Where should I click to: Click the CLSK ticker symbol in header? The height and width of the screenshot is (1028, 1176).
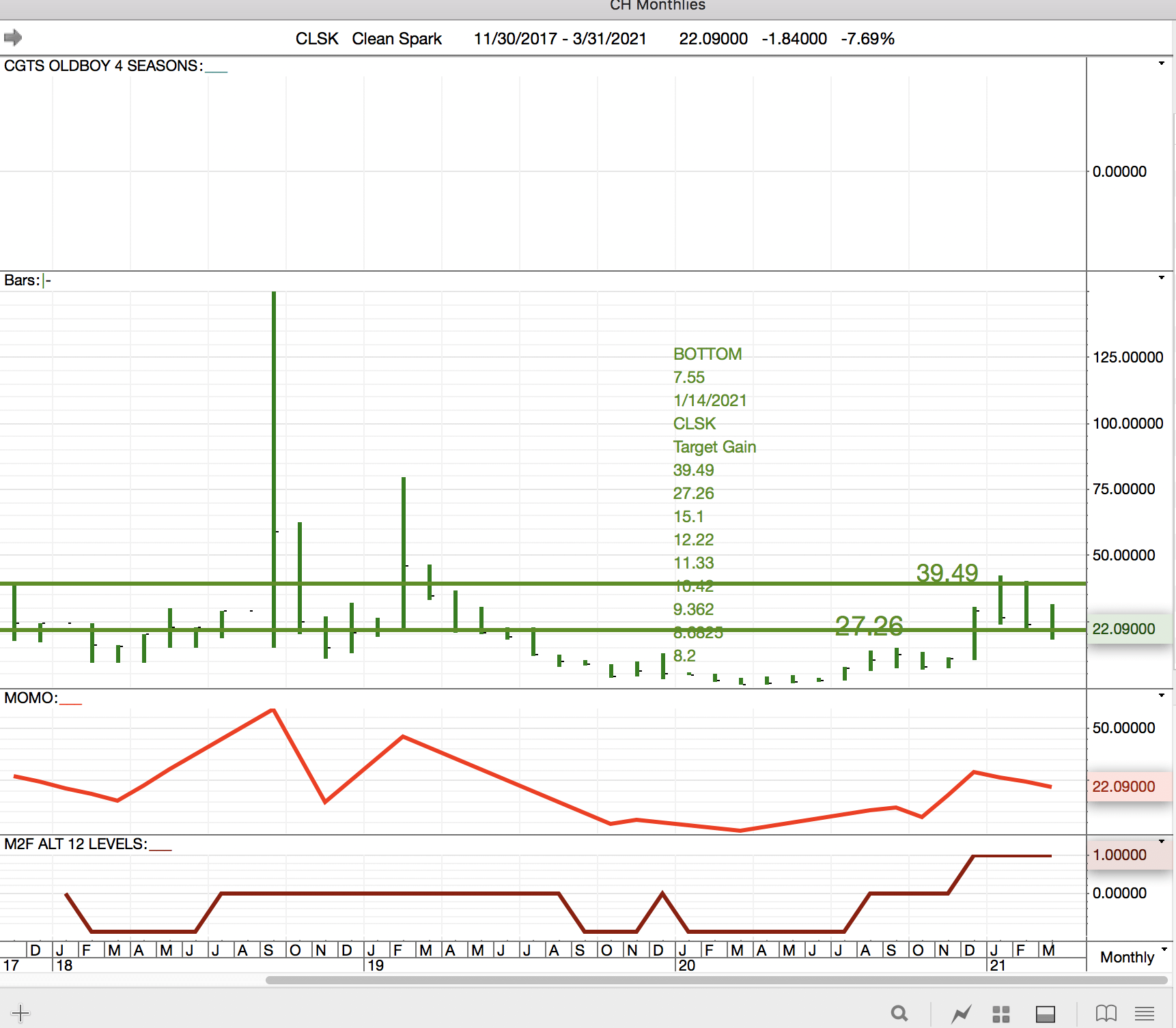pos(317,39)
